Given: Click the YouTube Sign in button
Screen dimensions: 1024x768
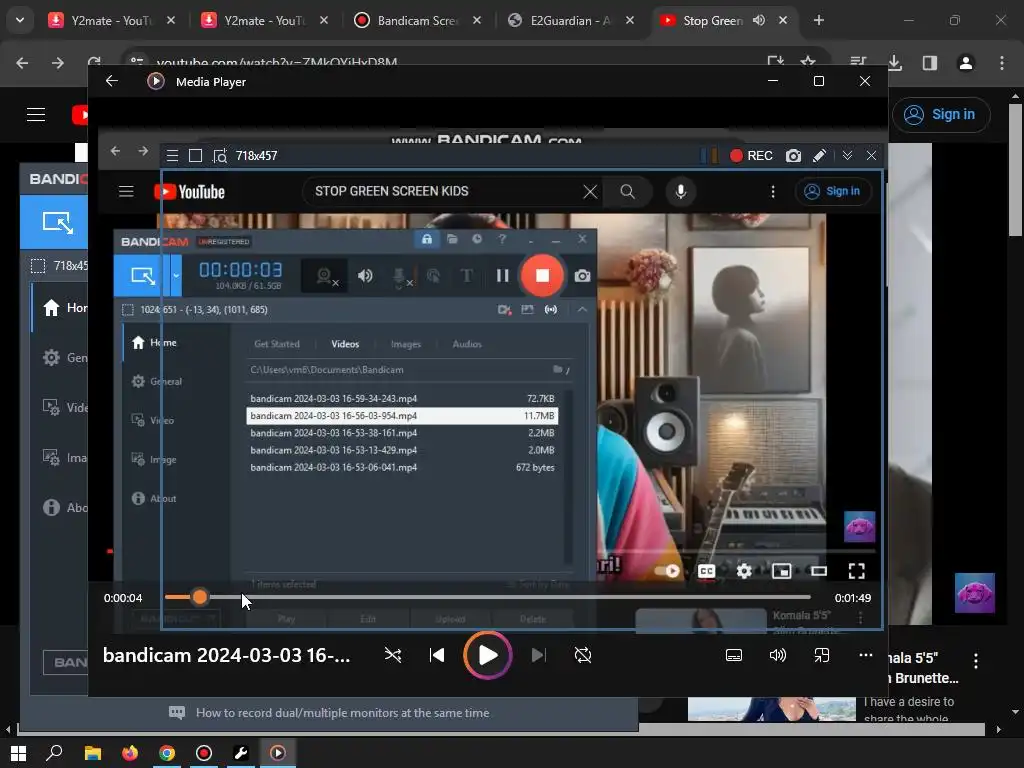Looking at the screenshot, I should click(x=941, y=114).
